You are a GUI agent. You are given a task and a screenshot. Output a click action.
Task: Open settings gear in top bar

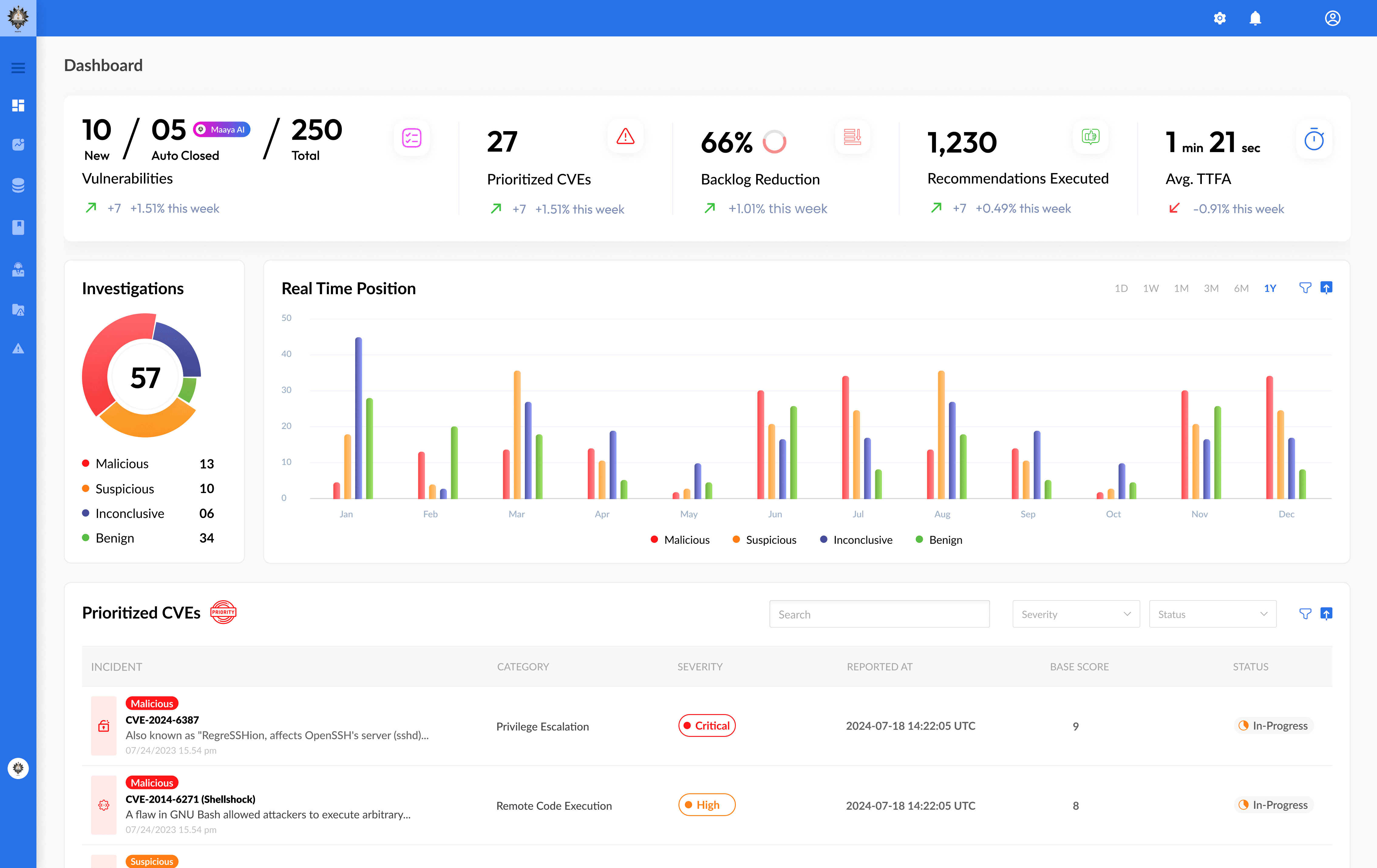click(x=1220, y=18)
